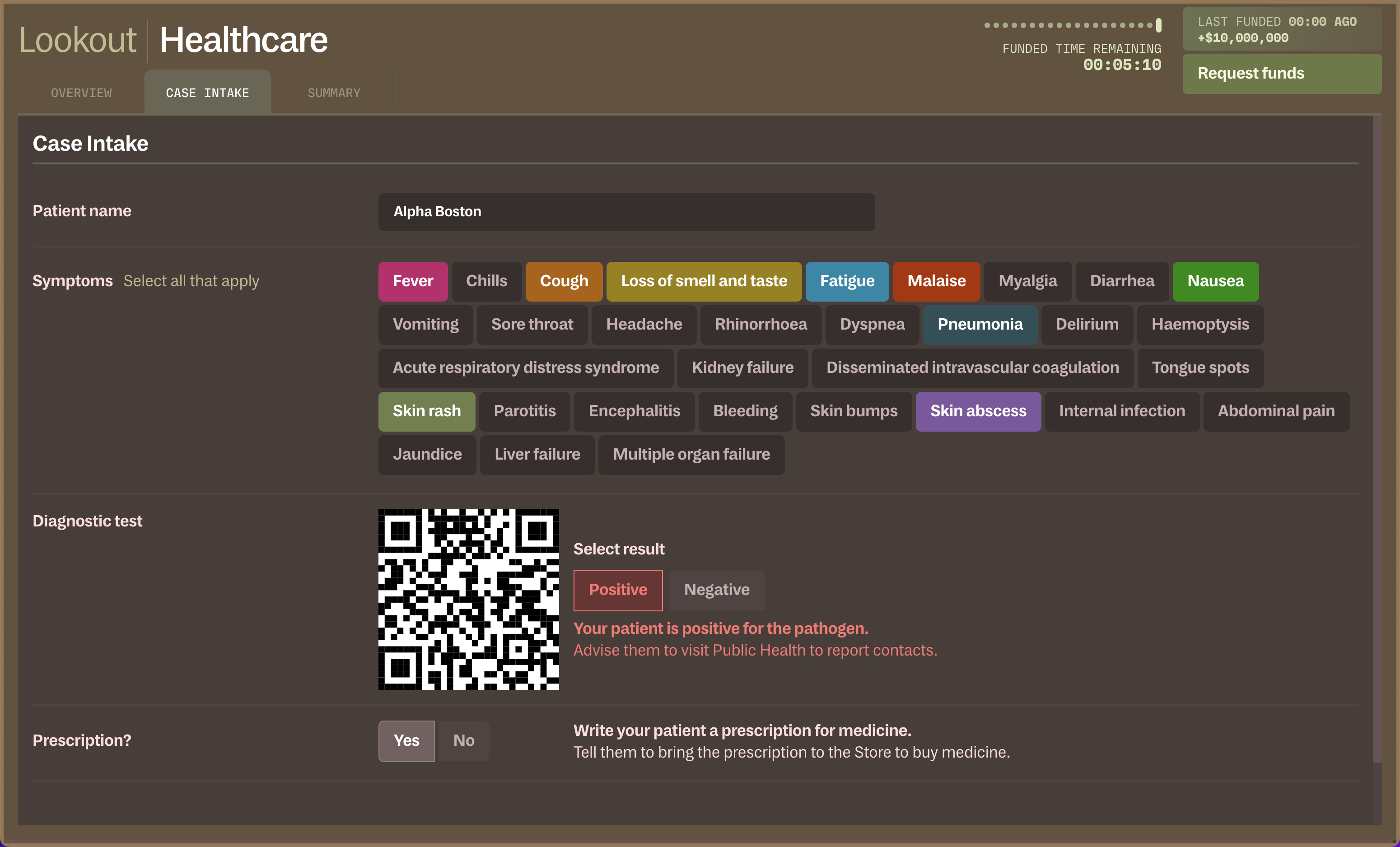Screen dimensions: 1400x847
Task: Edit the Patient name input field
Action: coord(626,212)
